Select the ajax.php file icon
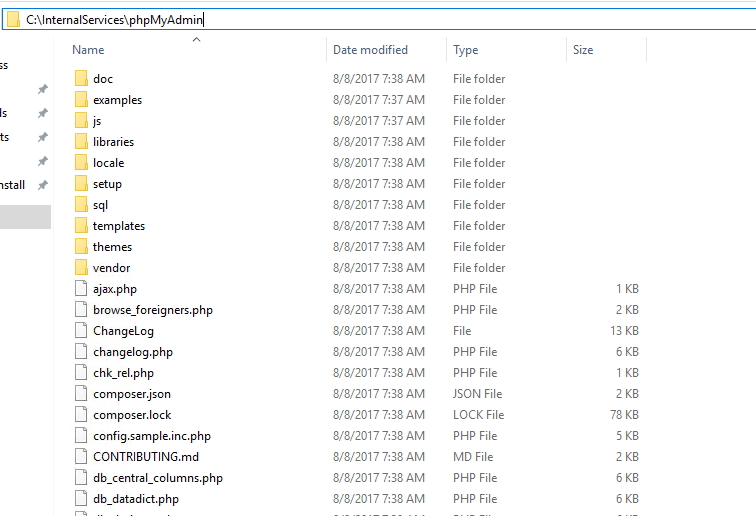Image resolution: width=756 pixels, height=517 pixels. [81, 288]
